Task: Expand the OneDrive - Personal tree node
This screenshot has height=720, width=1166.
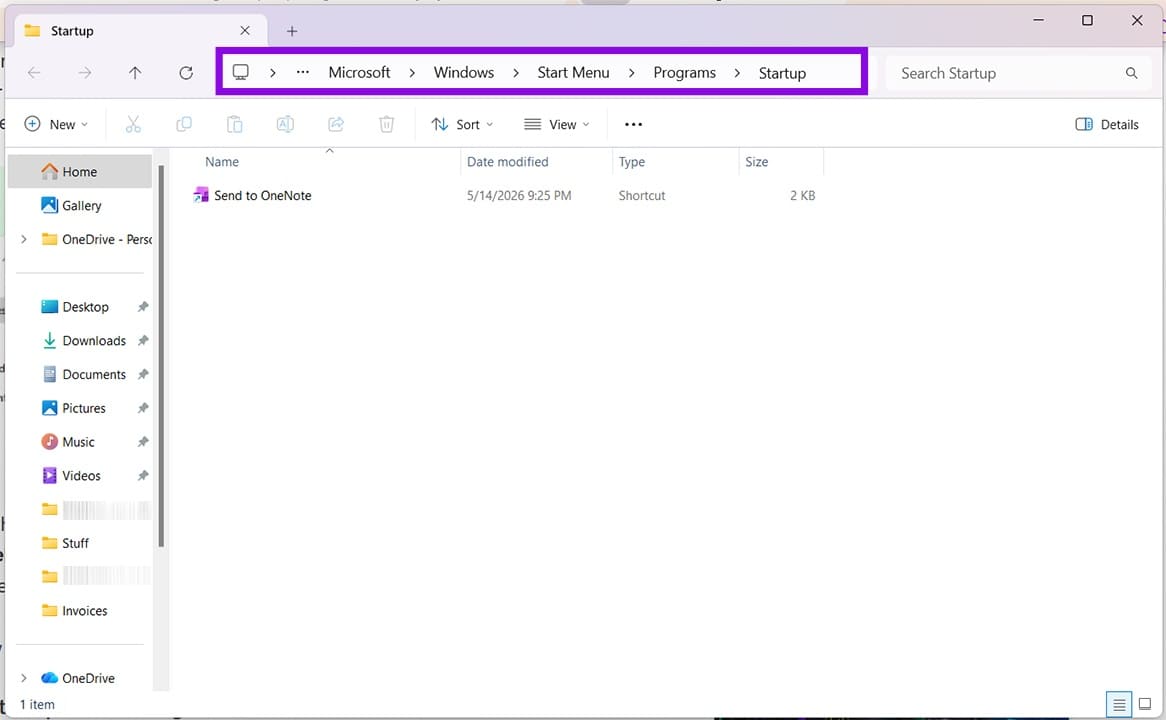Action: point(24,239)
